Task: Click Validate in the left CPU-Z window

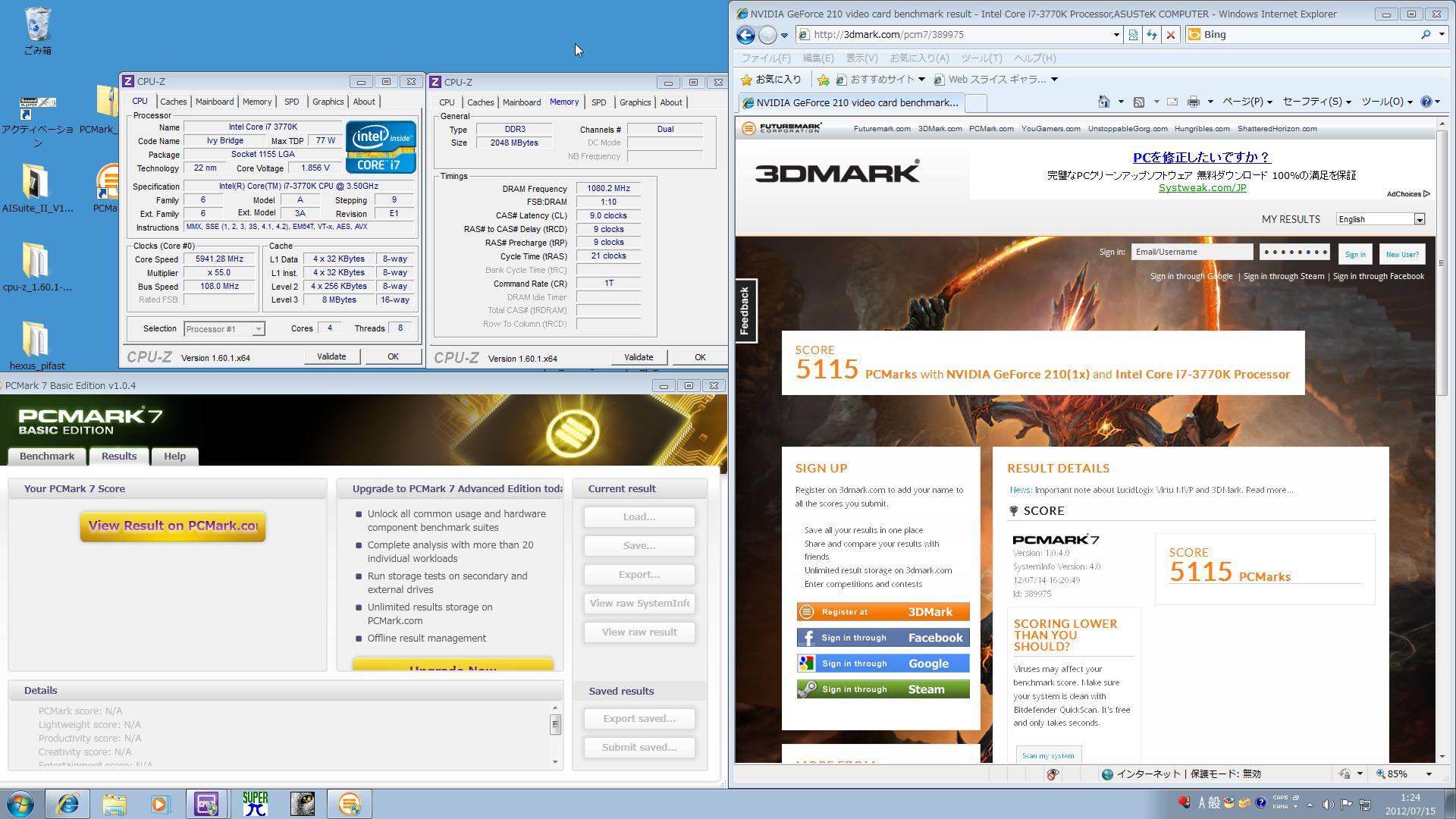Action: pyautogui.click(x=331, y=357)
